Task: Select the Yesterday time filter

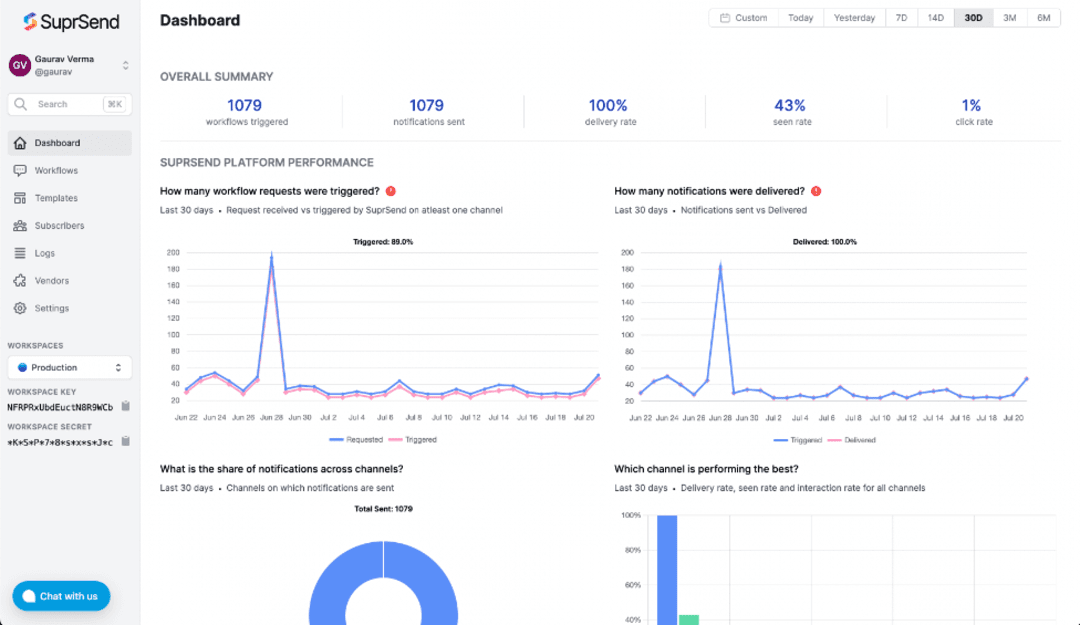Action: click(x=855, y=17)
